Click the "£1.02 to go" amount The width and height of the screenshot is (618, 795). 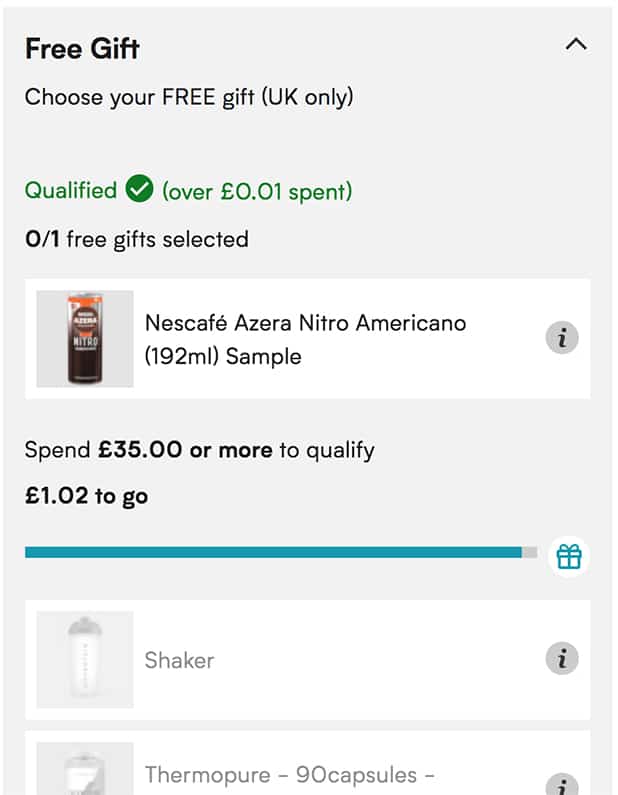[86, 496]
